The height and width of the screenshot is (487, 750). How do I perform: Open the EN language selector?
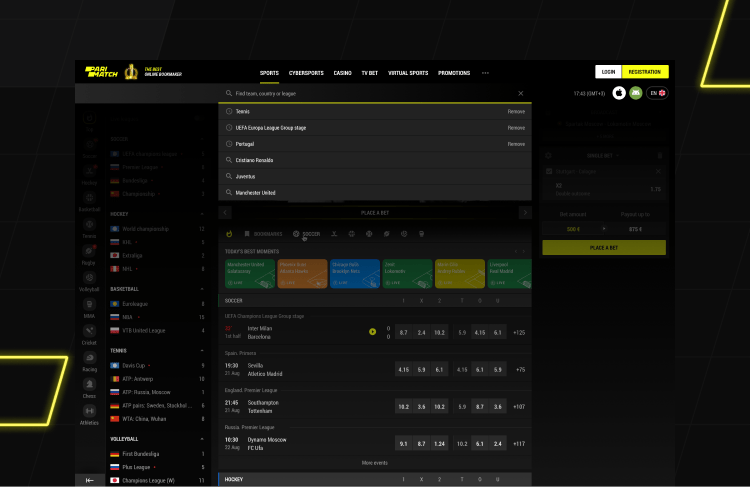click(657, 93)
